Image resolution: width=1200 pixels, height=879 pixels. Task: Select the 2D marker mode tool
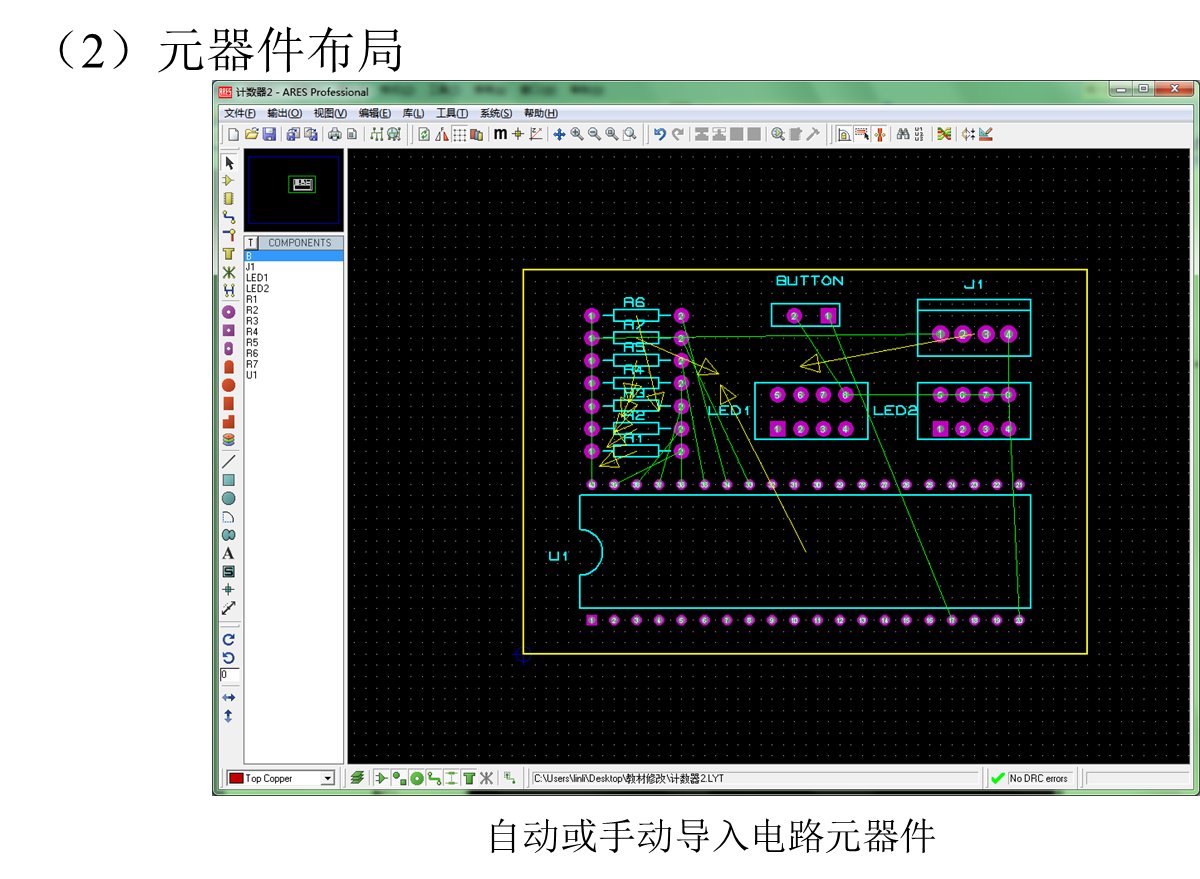point(229,590)
